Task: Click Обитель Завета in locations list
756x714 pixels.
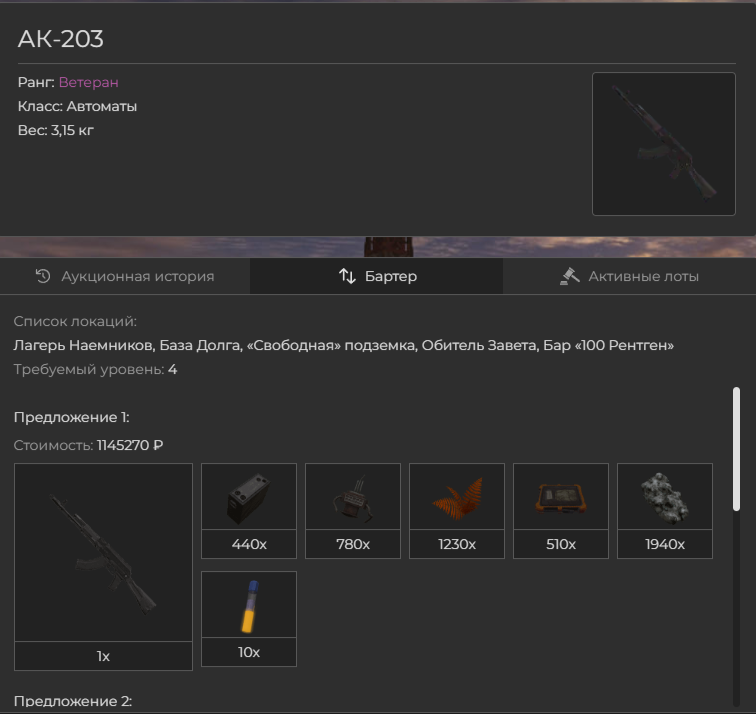Action: pyautogui.click(x=479, y=345)
